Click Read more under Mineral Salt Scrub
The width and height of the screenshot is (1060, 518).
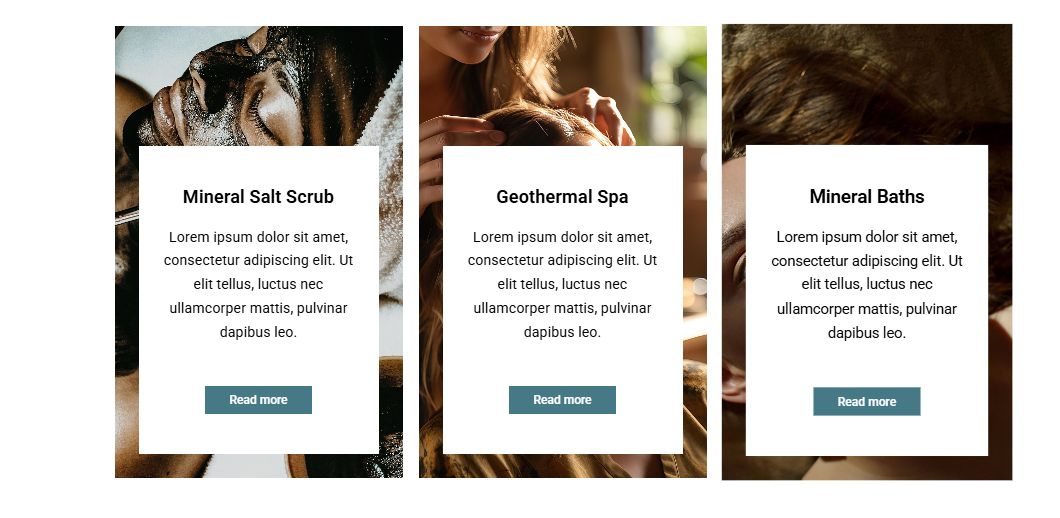click(x=258, y=400)
